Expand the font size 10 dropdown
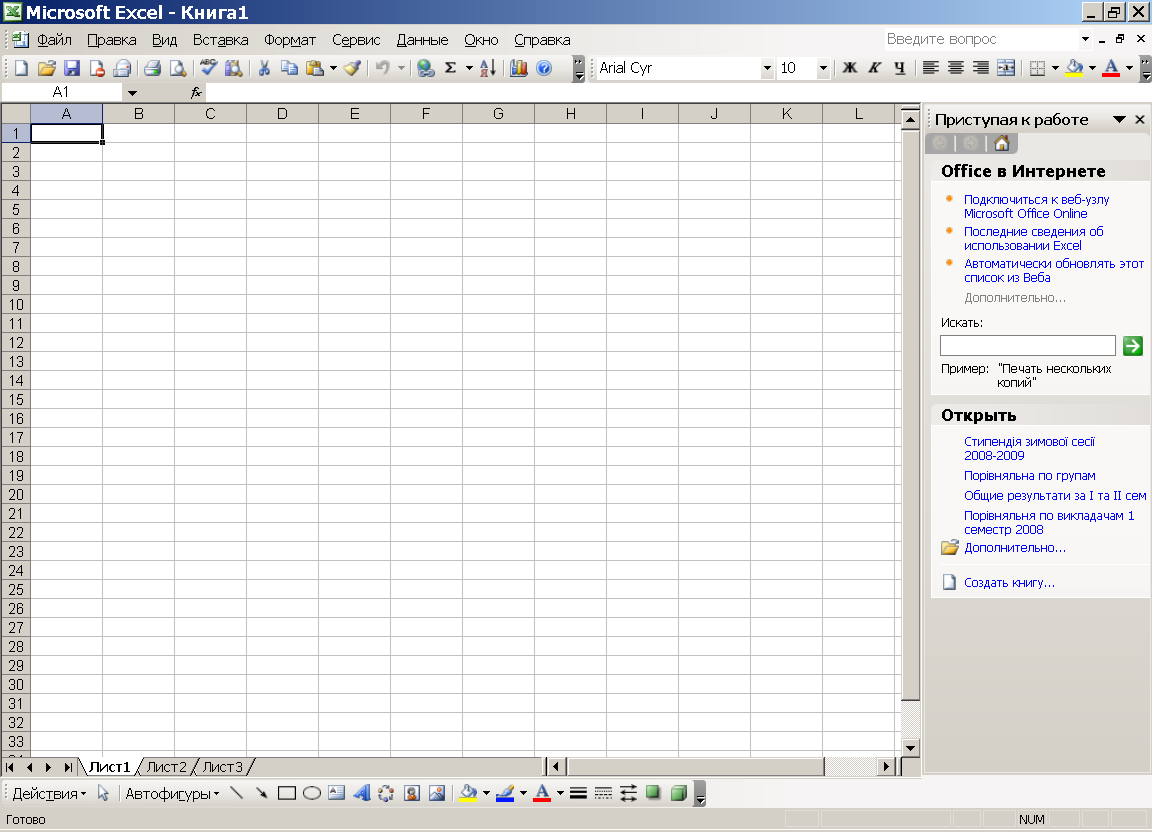 [823, 68]
